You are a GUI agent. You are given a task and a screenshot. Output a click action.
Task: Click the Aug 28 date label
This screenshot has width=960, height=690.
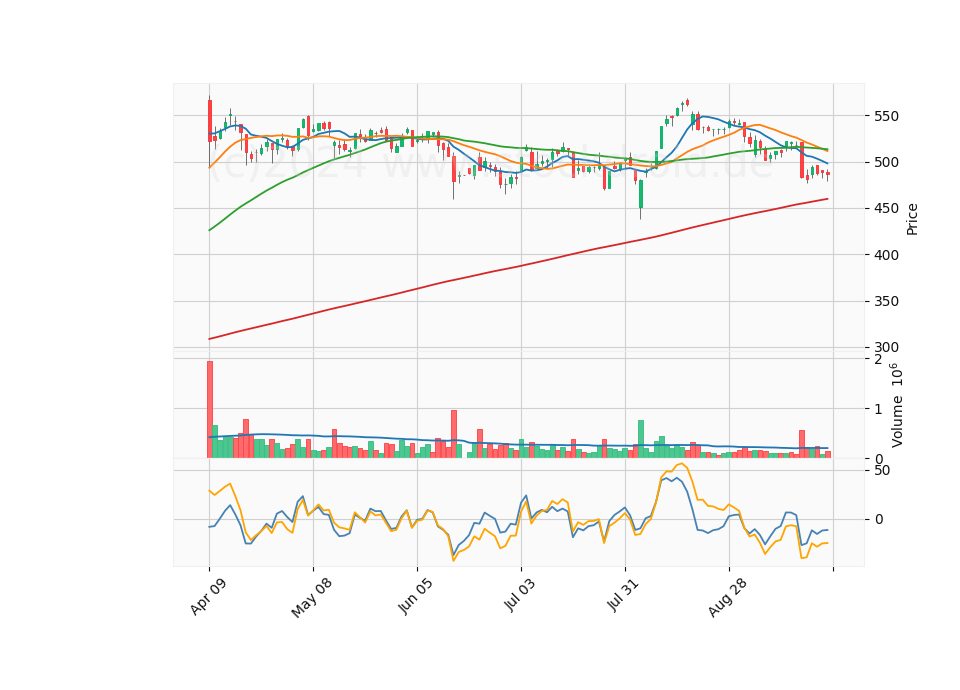click(x=727, y=597)
